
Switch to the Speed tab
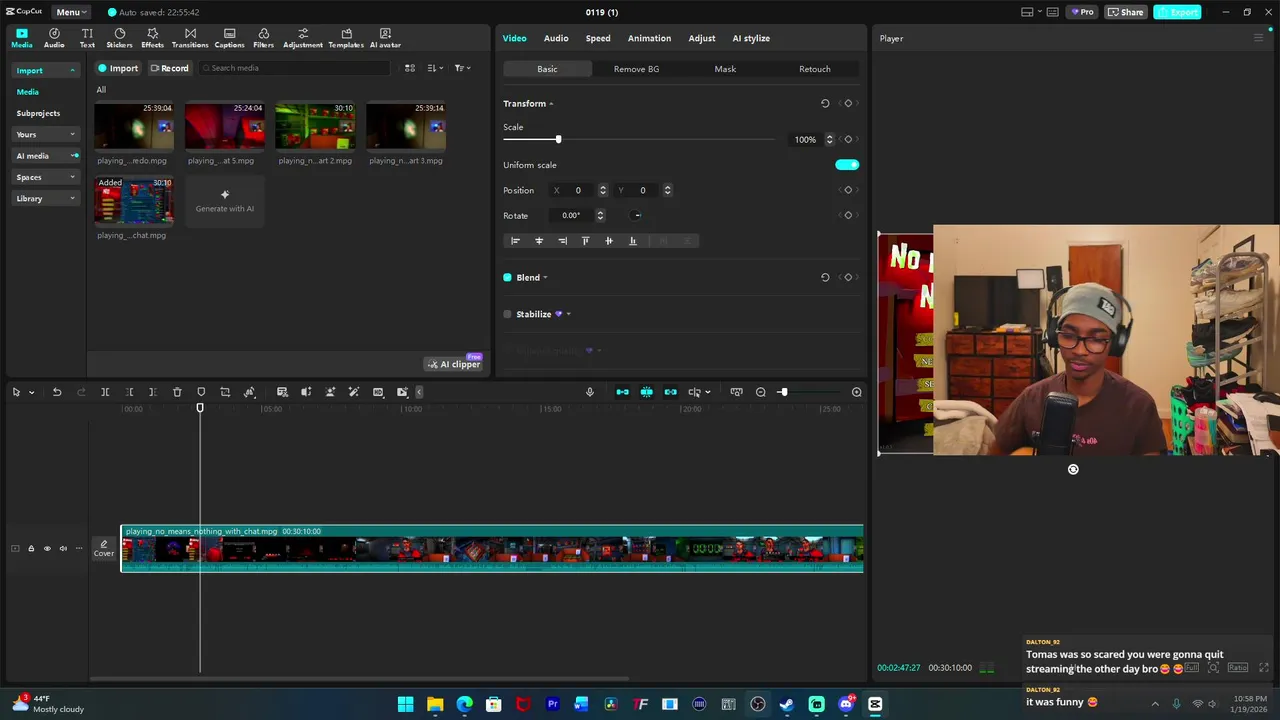(598, 38)
